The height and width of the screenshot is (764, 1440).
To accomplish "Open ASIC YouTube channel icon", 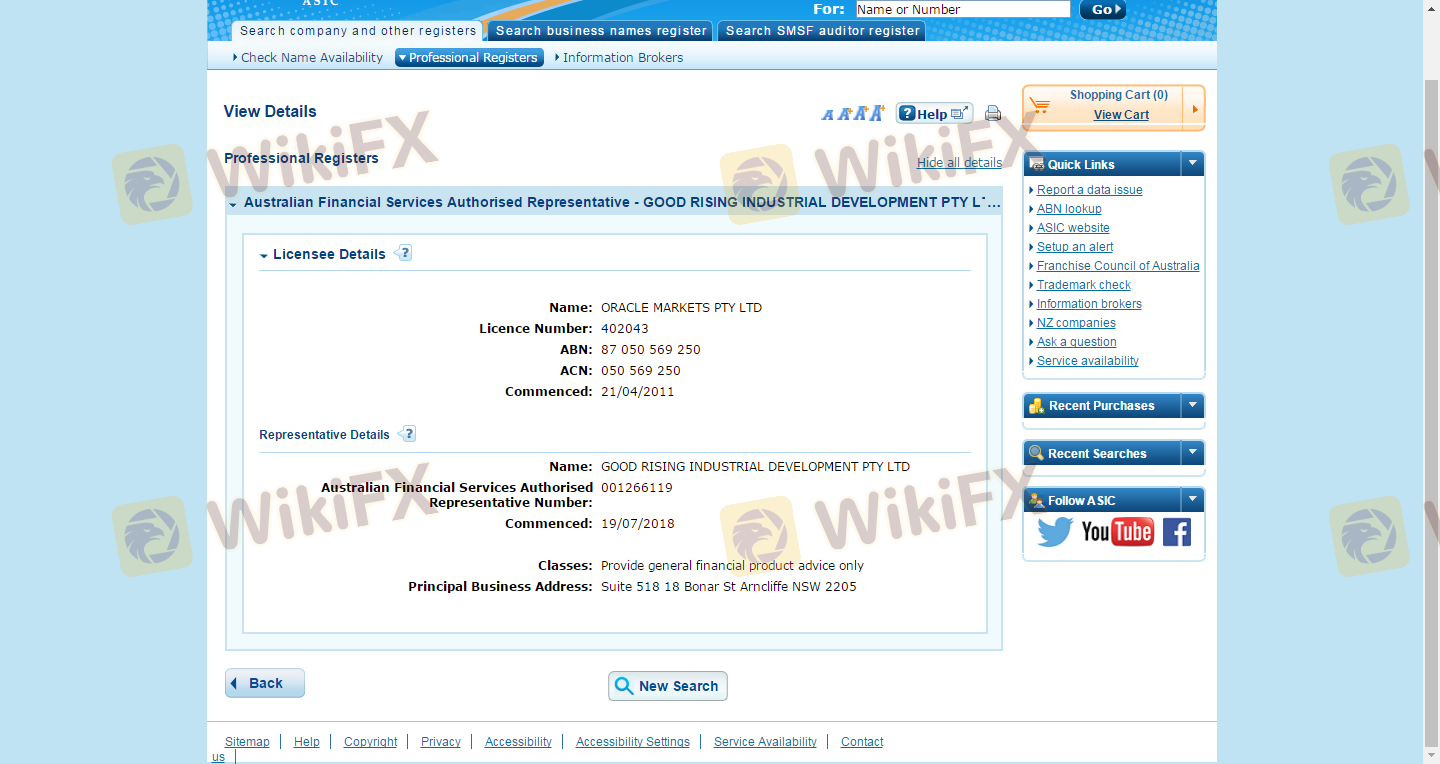I will coord(1117,531).
